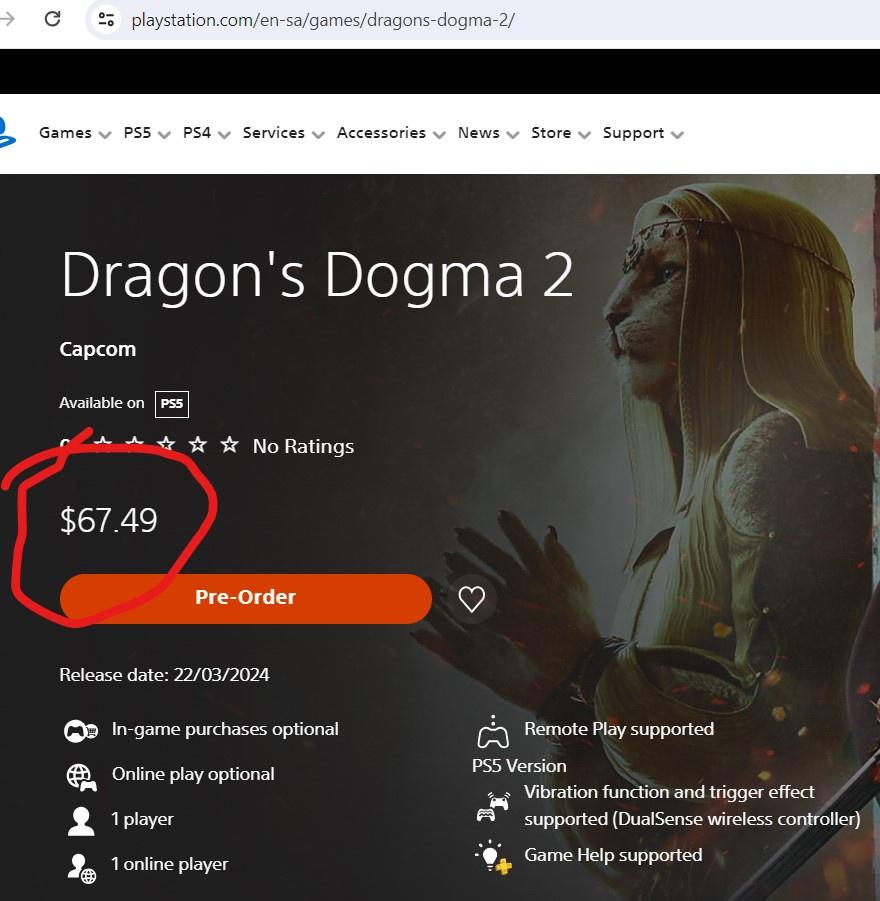The height and width of the screenshot is (901, 880).
Task: Click the In-game purchases optional text
Action: point(225,729)
